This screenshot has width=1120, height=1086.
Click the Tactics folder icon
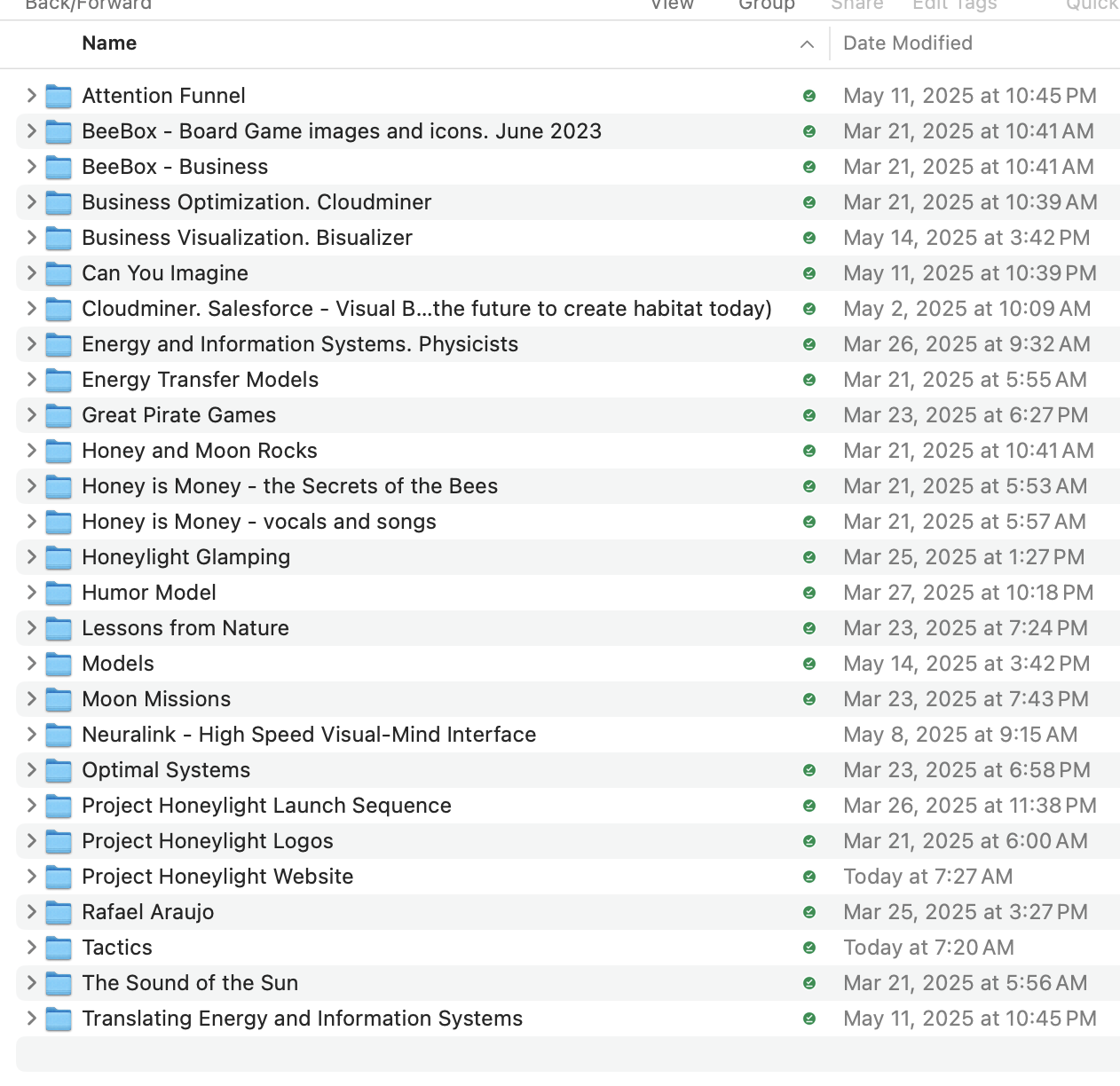59,948
